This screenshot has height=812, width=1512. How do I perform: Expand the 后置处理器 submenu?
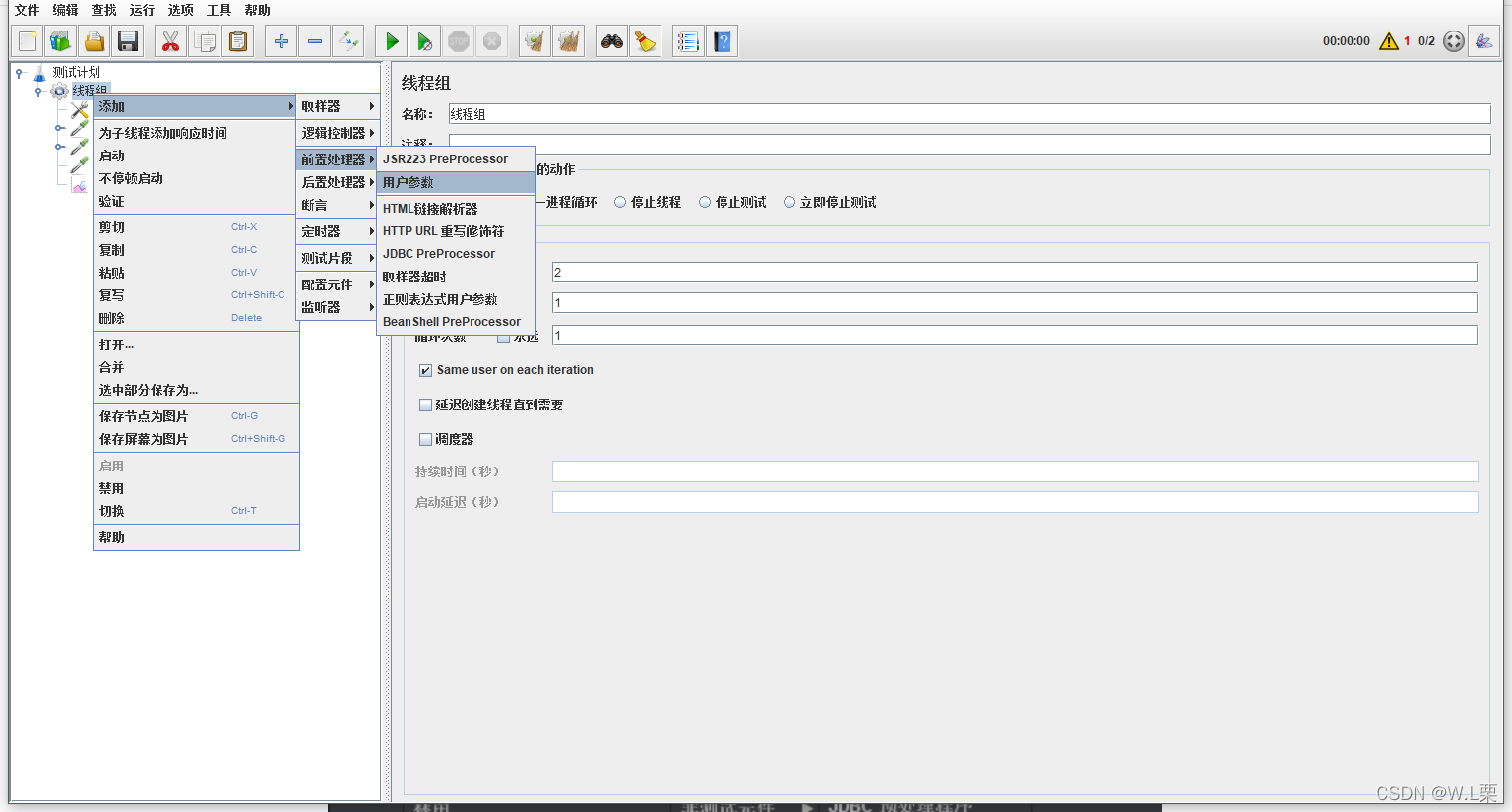point(338,182)
